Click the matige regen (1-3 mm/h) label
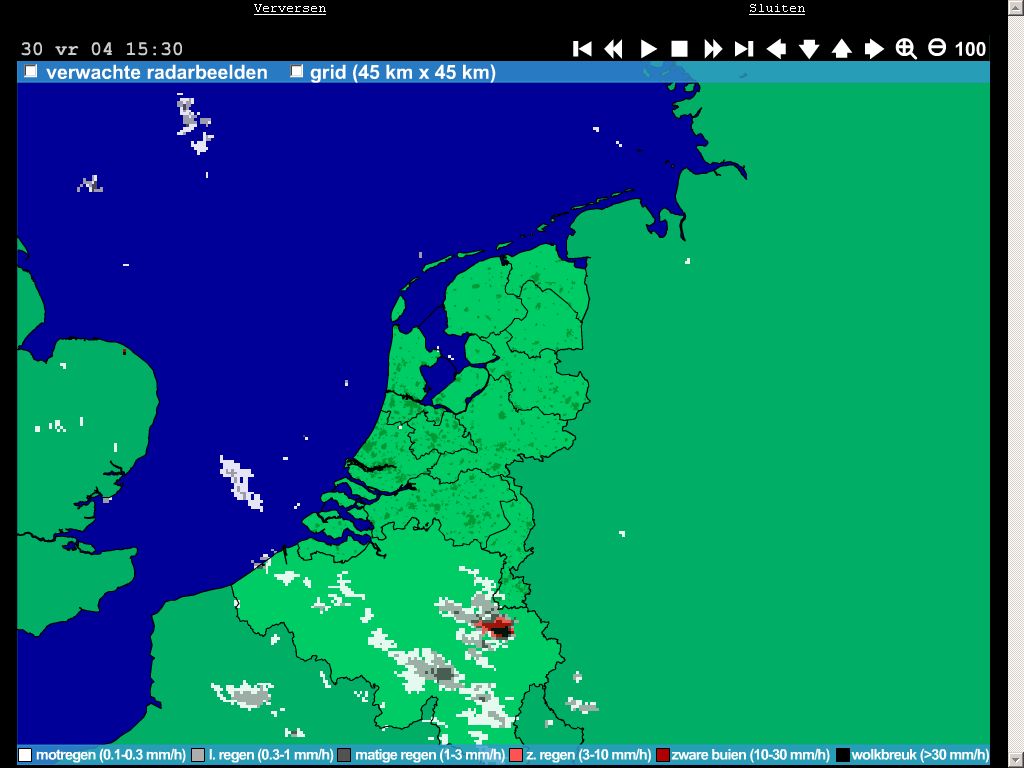1024x768 pixels. click(429, 755)
